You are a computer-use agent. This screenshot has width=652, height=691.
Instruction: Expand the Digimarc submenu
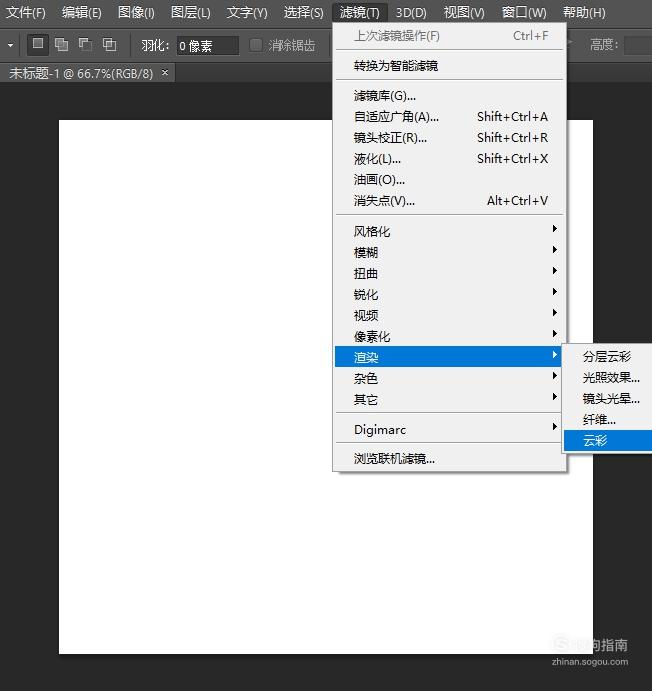[x=449, y=429]
